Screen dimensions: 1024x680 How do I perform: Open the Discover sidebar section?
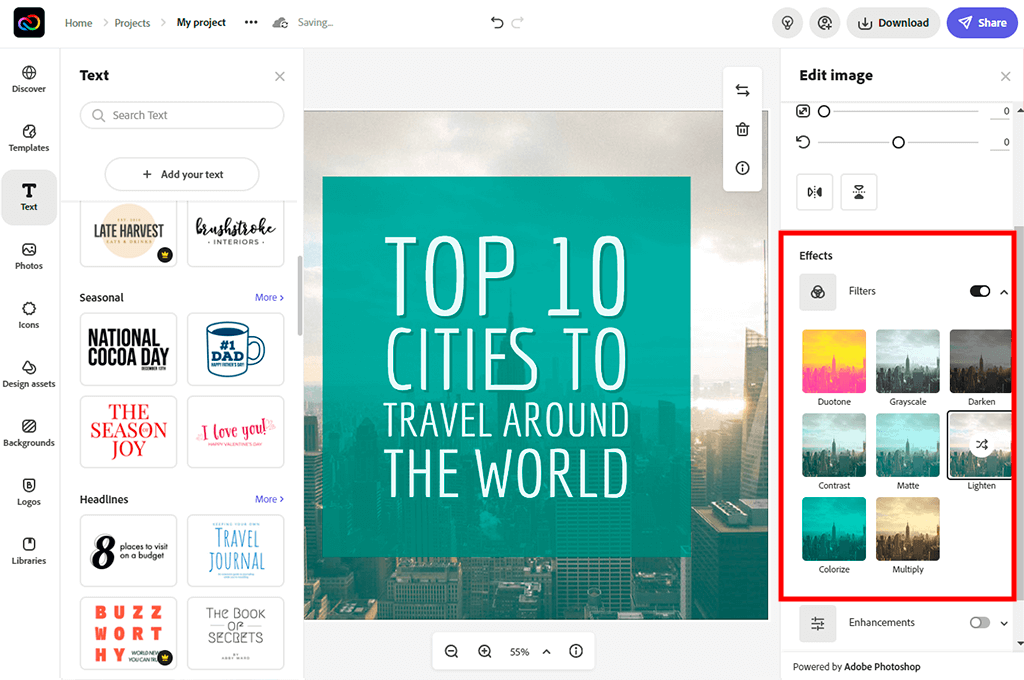[x=29, y=79]
